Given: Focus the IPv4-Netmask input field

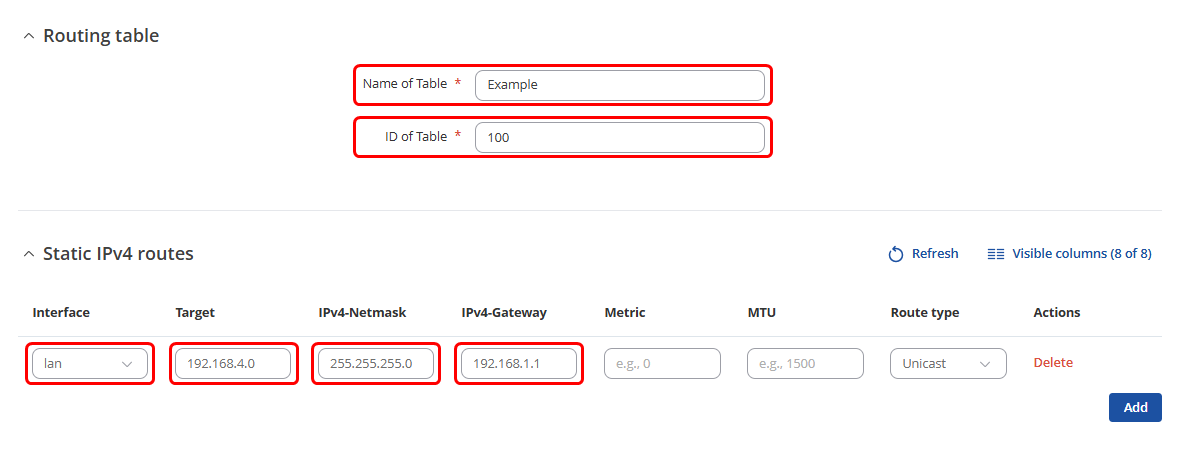Looking at the screenshot, I should [x=376, y=364].
